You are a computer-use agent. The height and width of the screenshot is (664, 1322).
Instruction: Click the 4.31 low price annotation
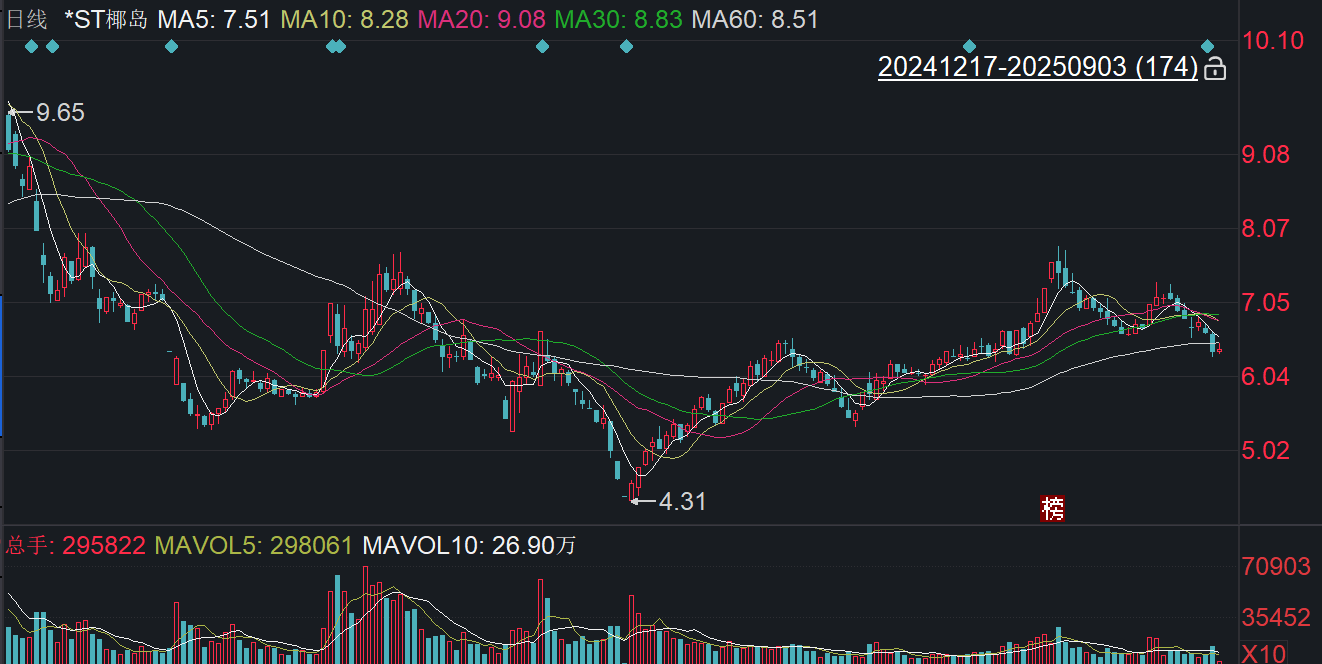coord(682,501)
